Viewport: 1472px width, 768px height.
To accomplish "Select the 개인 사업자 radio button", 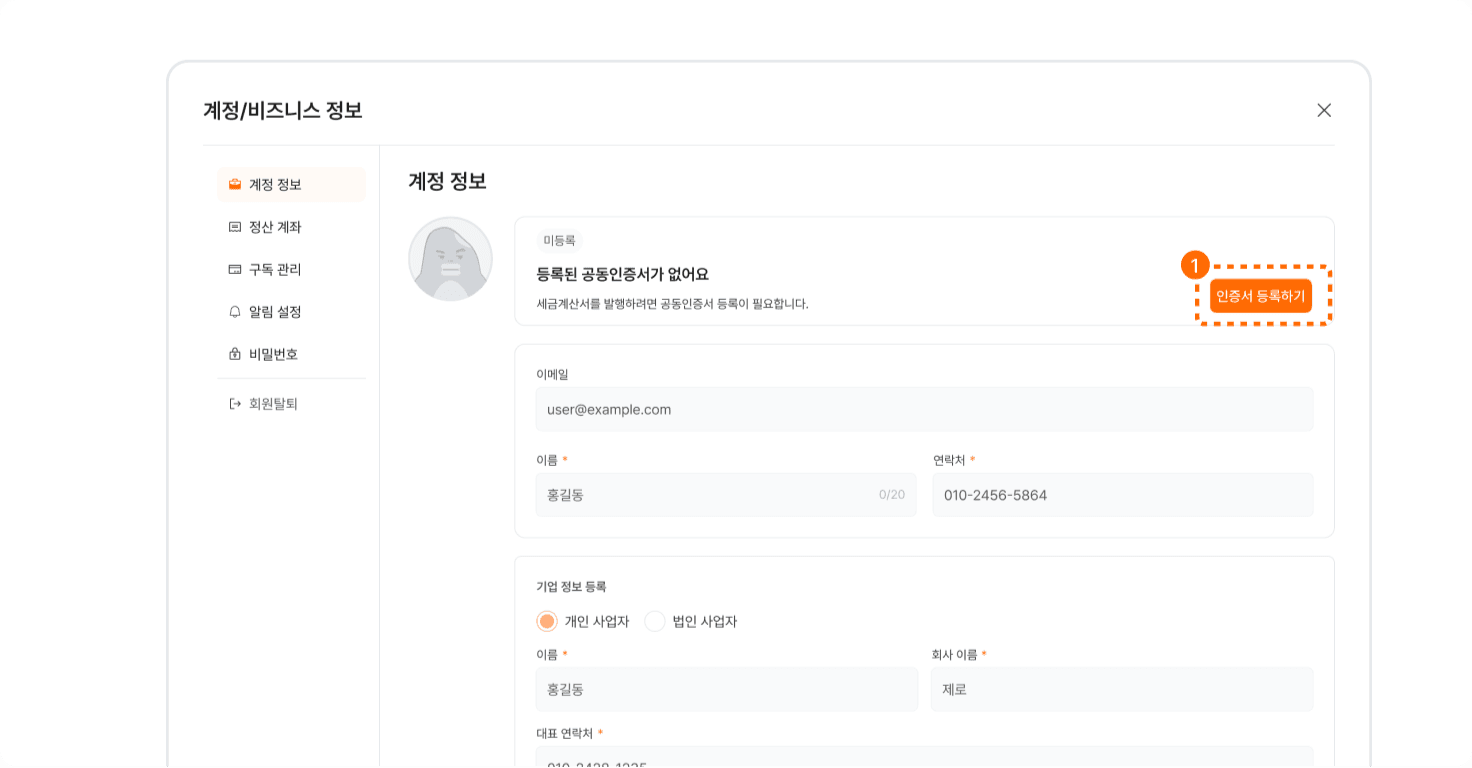I will pyautogui.click(x=546, y=621).
